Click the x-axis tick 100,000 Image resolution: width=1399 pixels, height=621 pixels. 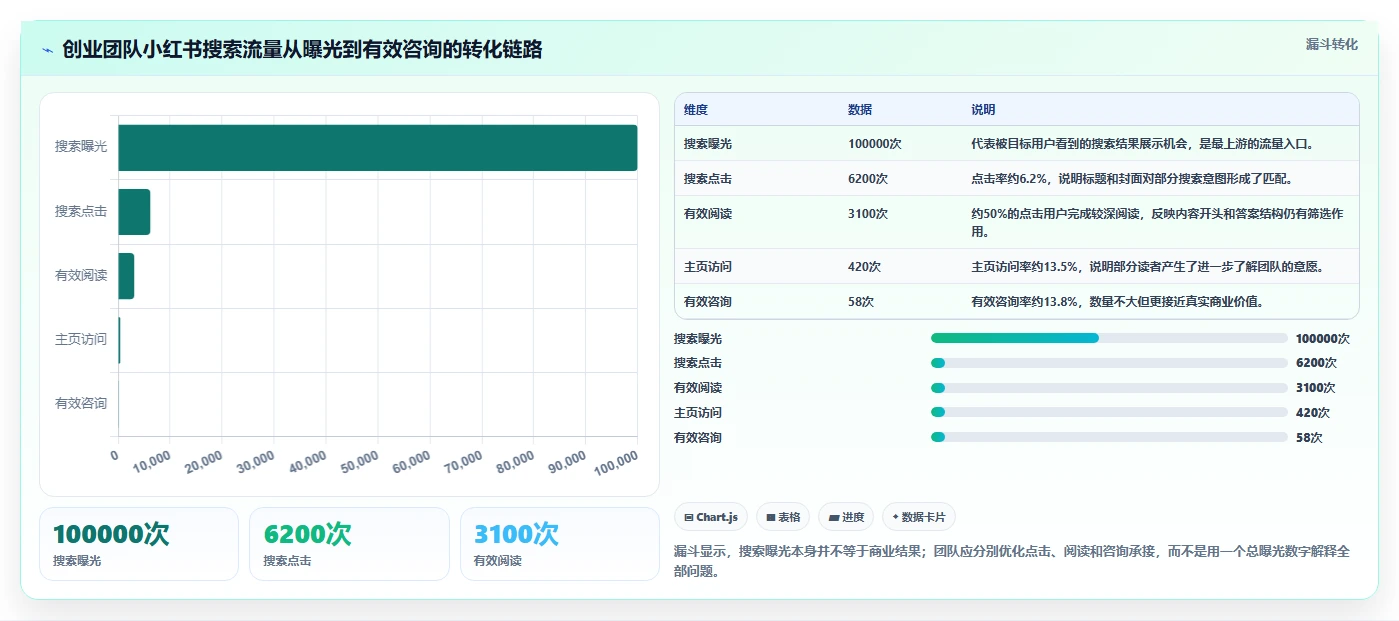(616, 462)
